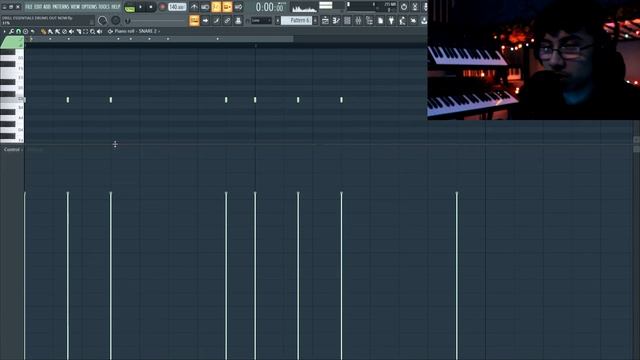Open the Pattern 6 selector
640x360 pixels.
pyautogui.click(x=296, y=20)
